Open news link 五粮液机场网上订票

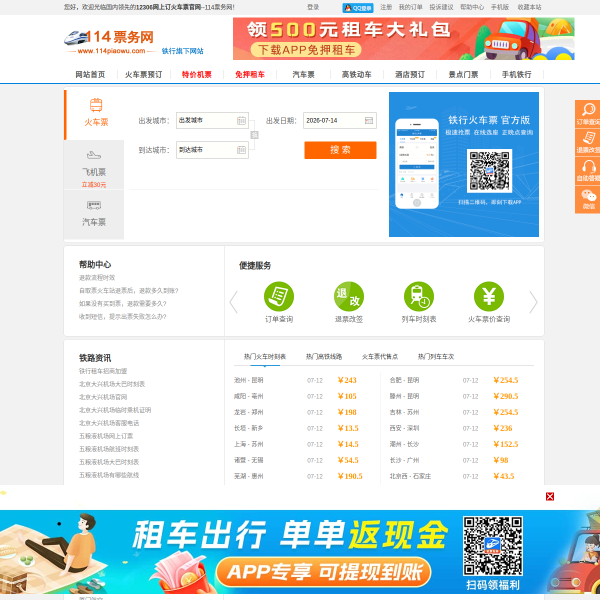(106, 436)
